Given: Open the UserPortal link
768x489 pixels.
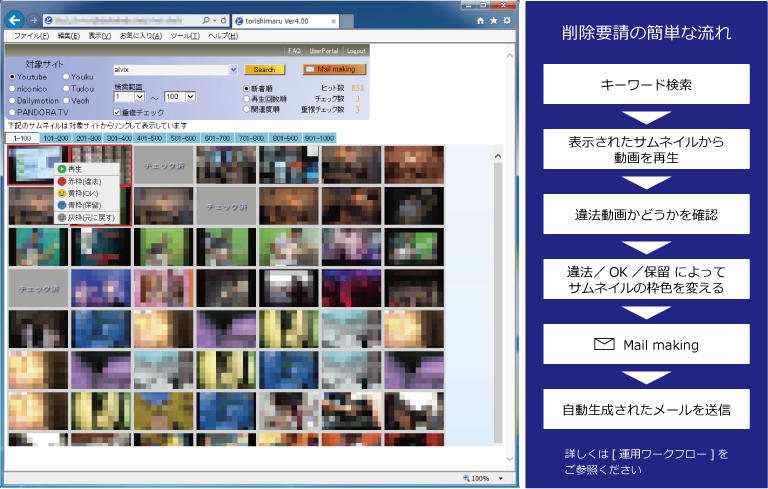Looking at the screenshot, I should tap(324, 51).
